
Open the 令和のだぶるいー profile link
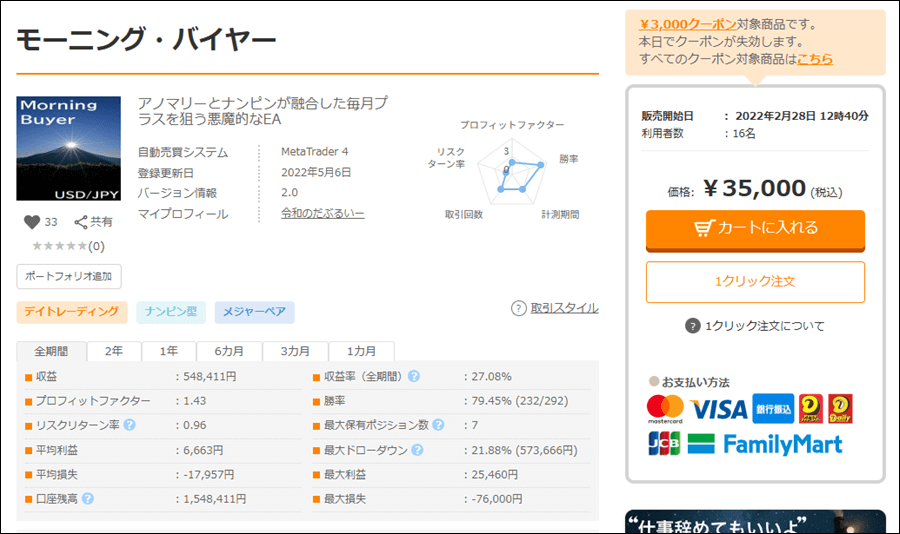pos(323,214)
